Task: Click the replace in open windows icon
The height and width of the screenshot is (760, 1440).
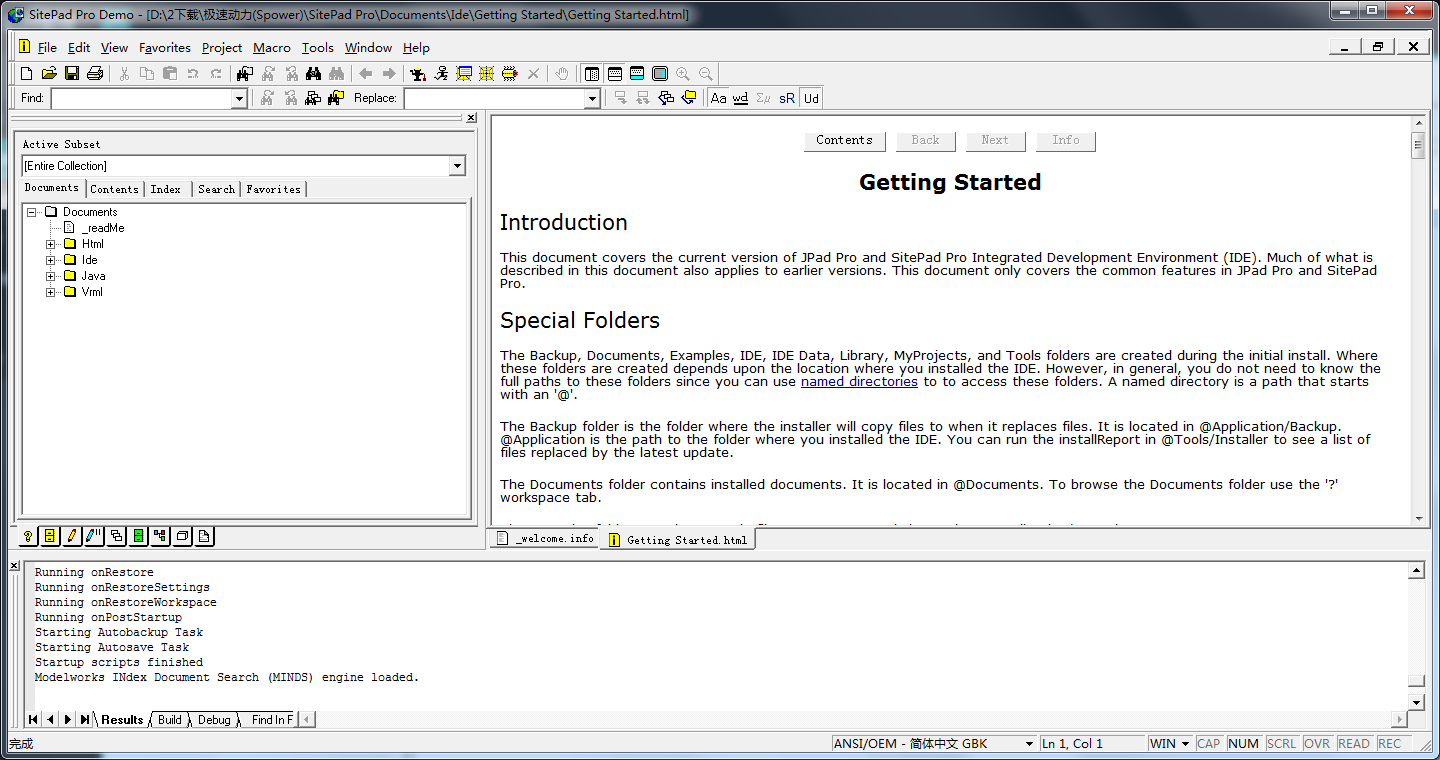Action: [x=666, y=98]
